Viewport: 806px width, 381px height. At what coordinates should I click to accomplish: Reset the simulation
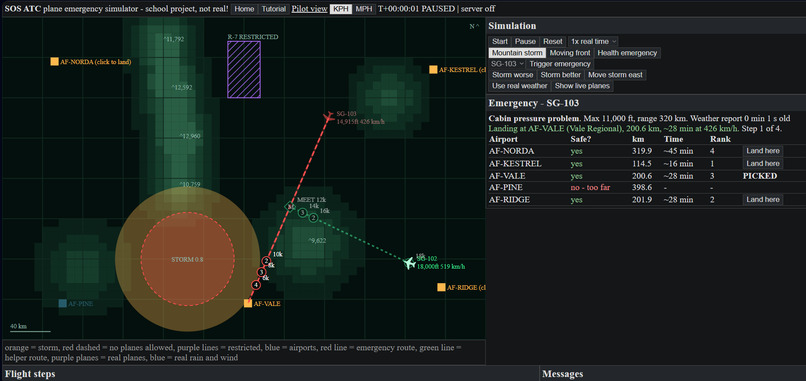[552, 42]
